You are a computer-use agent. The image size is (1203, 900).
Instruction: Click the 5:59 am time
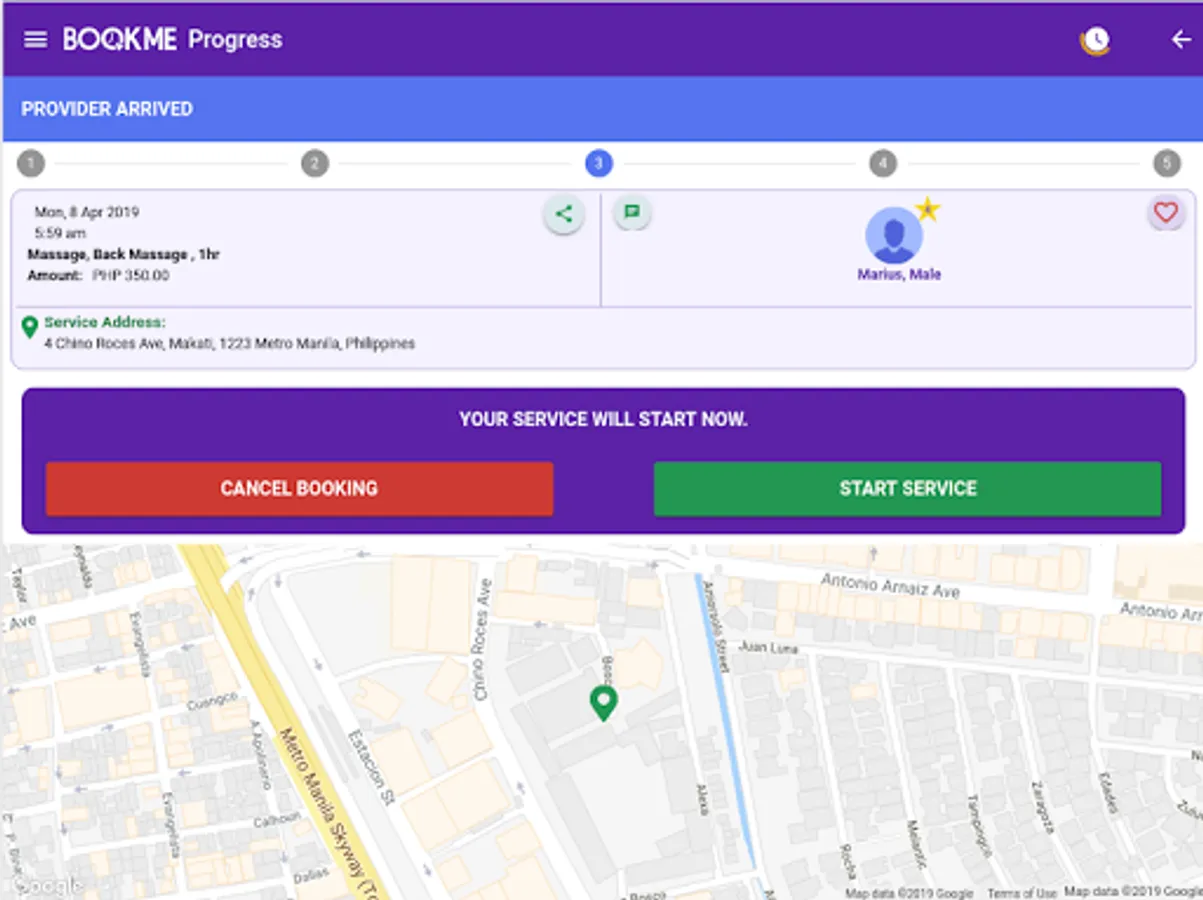(60, 233)
